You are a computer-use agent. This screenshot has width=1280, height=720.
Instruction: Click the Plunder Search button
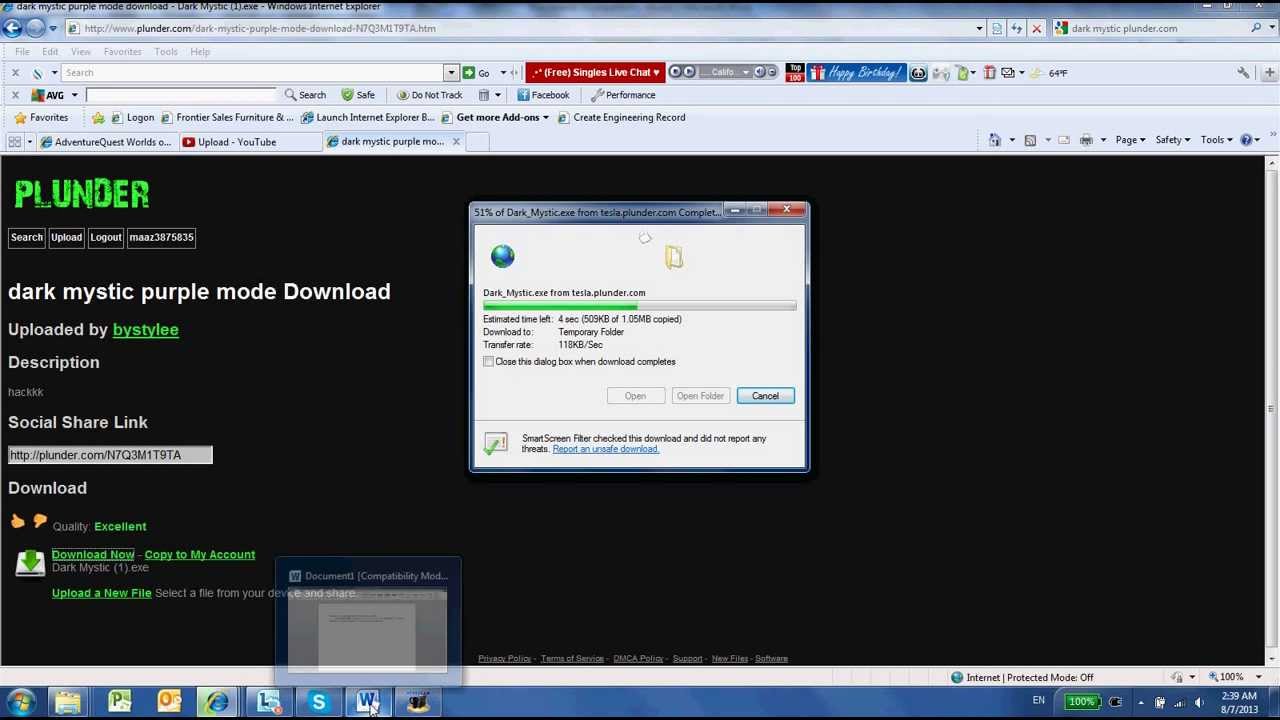click(27, 237)
